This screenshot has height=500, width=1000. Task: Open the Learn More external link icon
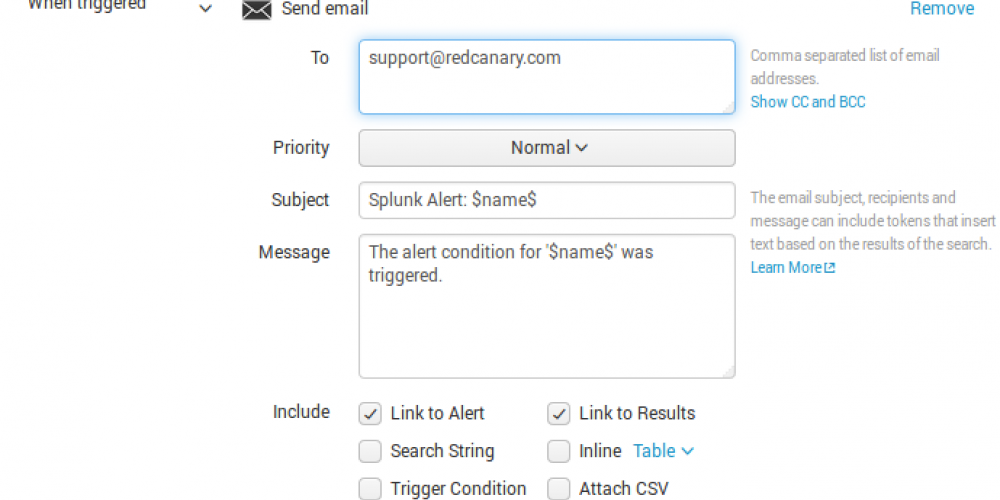coord(829,268)
